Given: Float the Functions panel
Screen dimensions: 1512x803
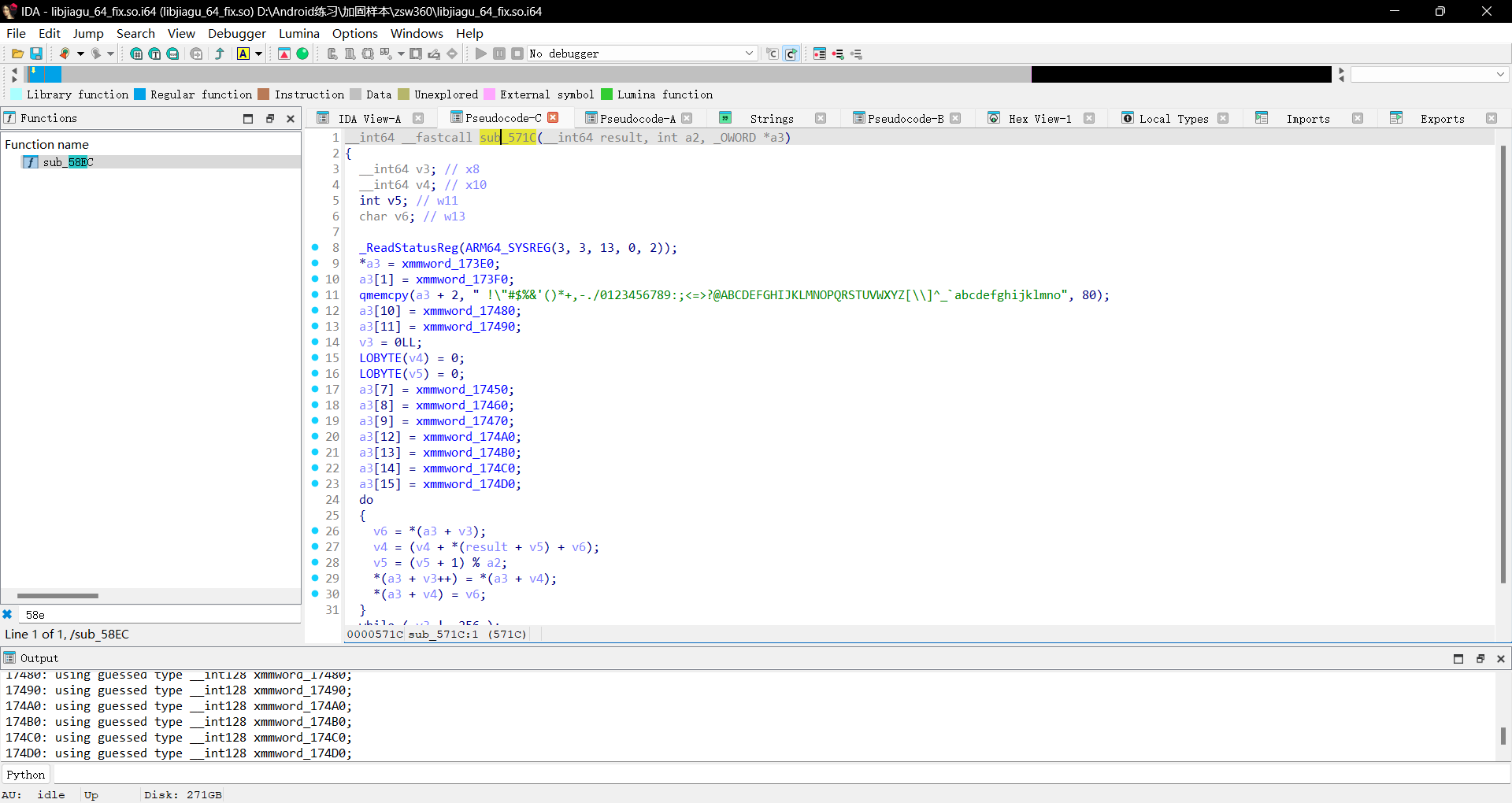Looking at the screenshot, I should pos(269,118).
